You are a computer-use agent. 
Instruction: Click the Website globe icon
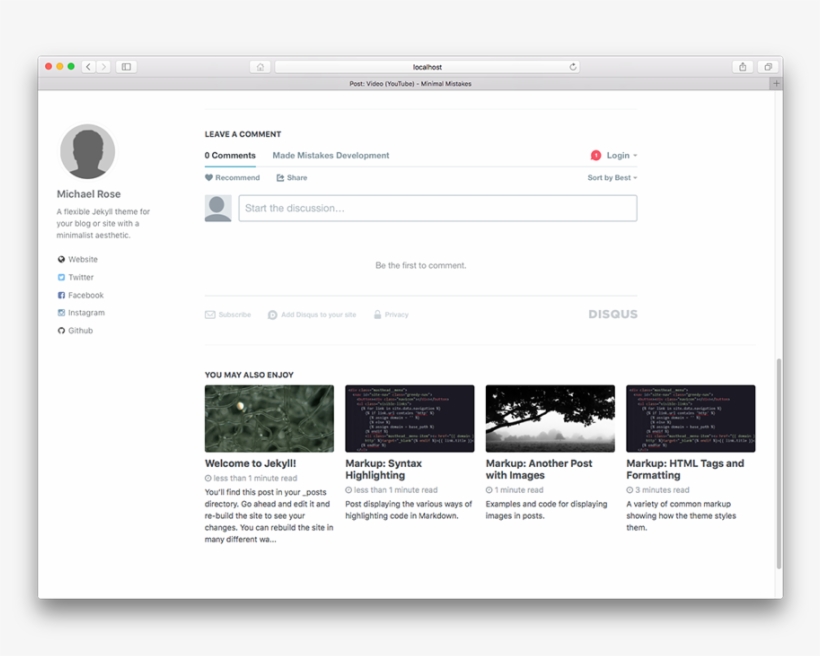[62, 259]
